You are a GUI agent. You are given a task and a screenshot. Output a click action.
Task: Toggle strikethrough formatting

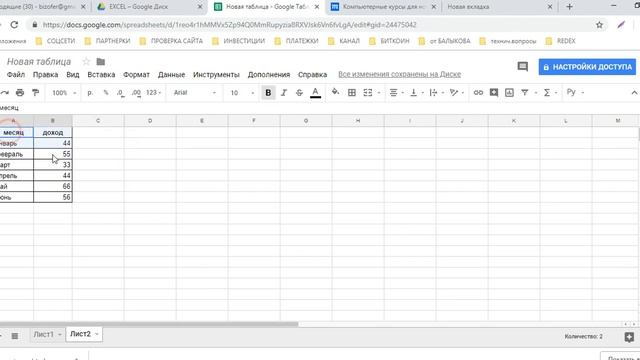tap(299, 93)
